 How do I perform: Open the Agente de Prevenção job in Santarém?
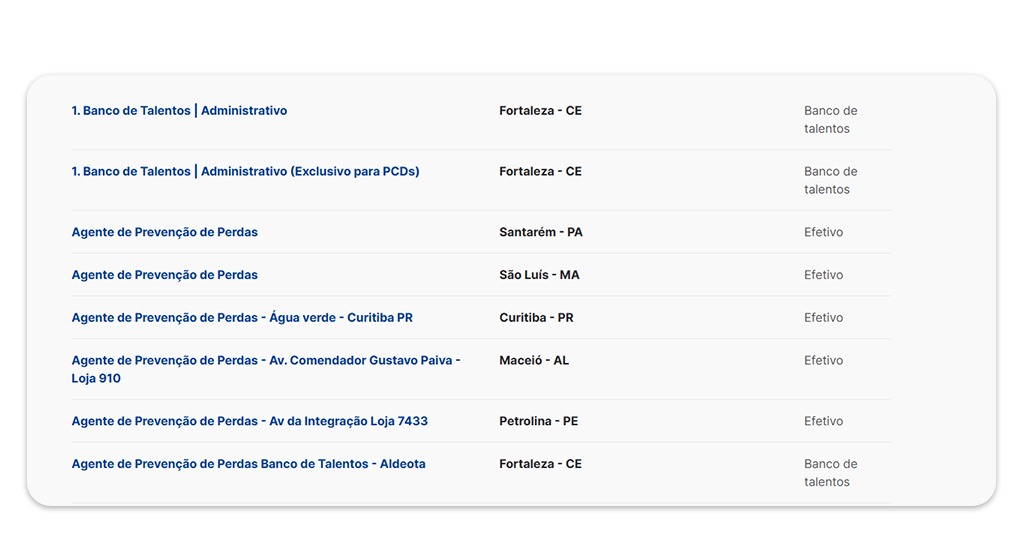(164, 232)
